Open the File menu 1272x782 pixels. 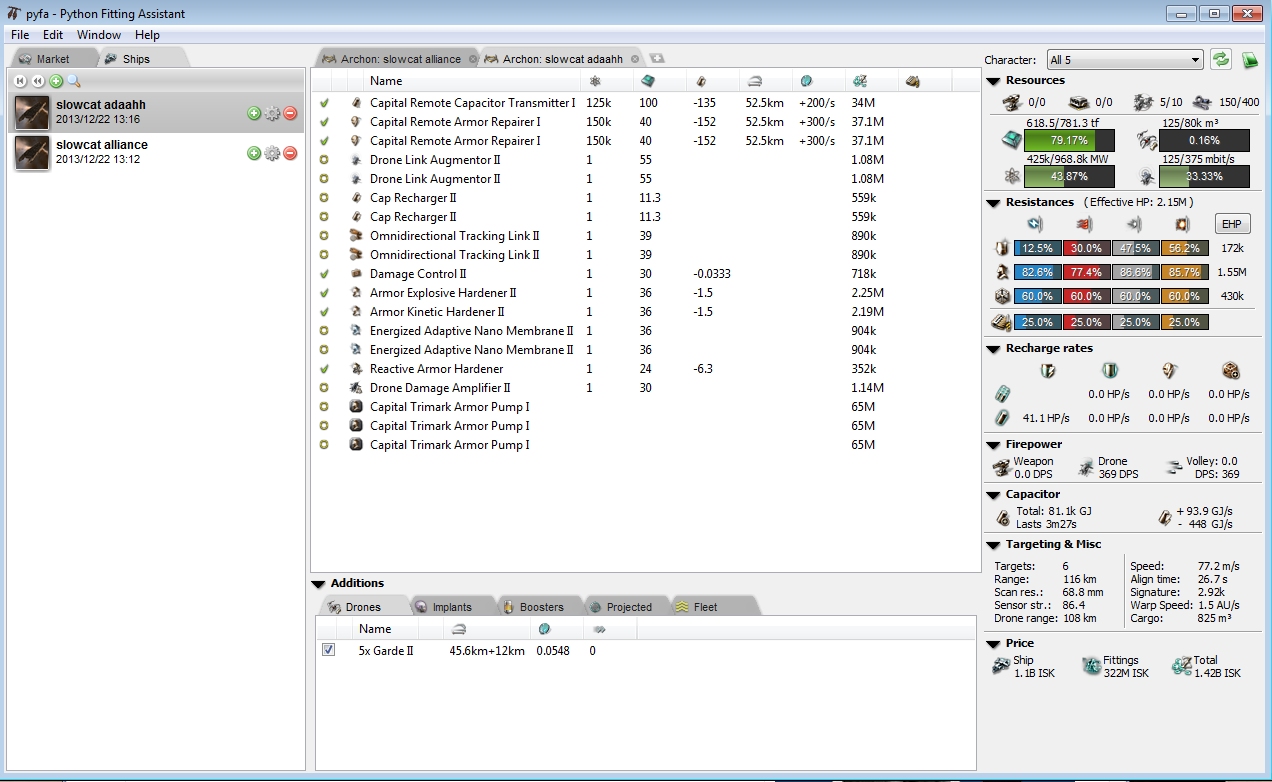point(20,35)
